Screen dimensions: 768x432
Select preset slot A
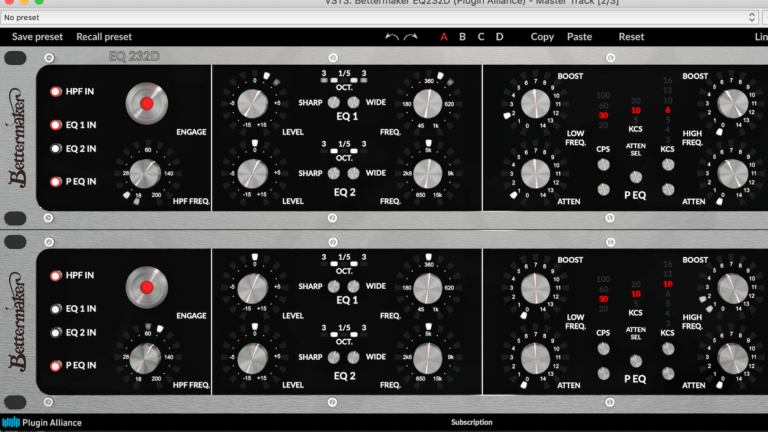[x=444, y=37]
